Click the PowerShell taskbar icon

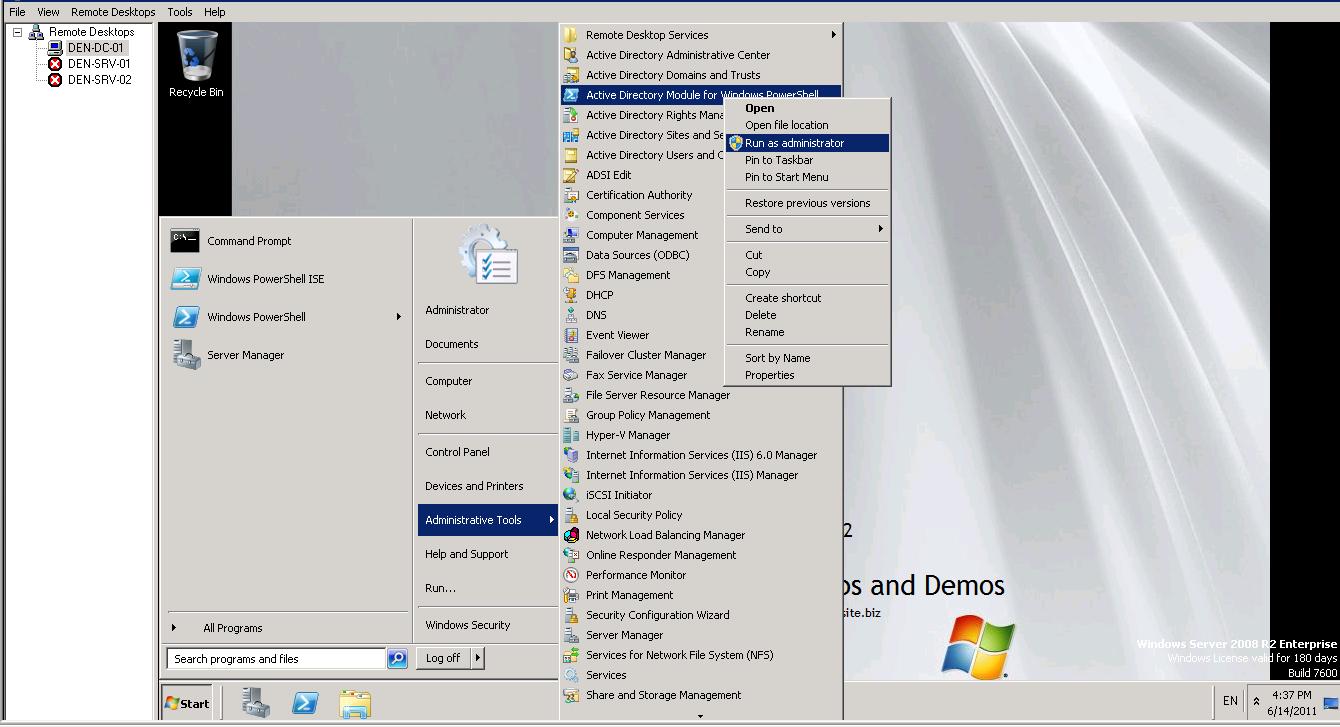click(305, 702)
